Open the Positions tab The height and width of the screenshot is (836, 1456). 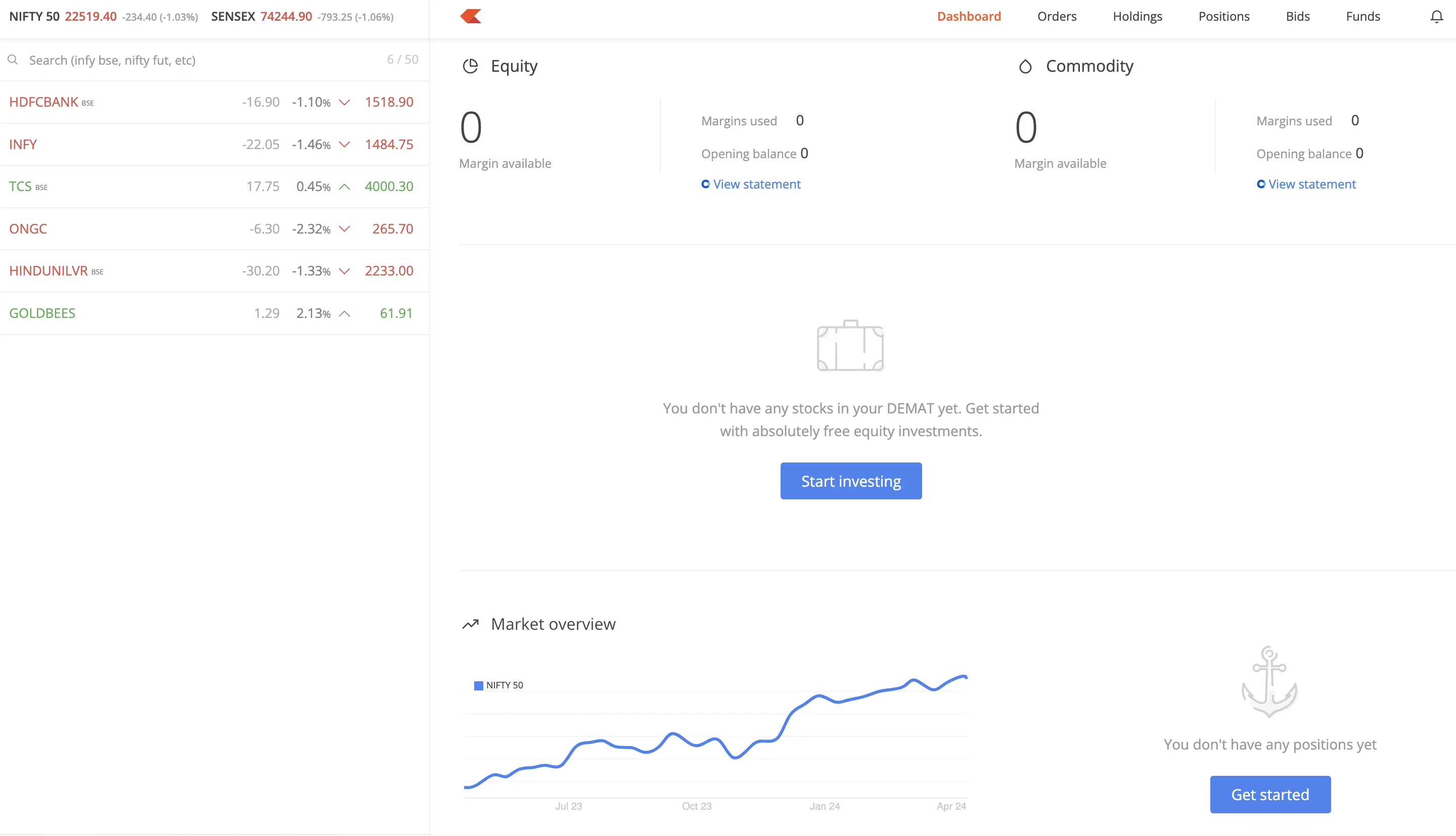(1224, 16)
